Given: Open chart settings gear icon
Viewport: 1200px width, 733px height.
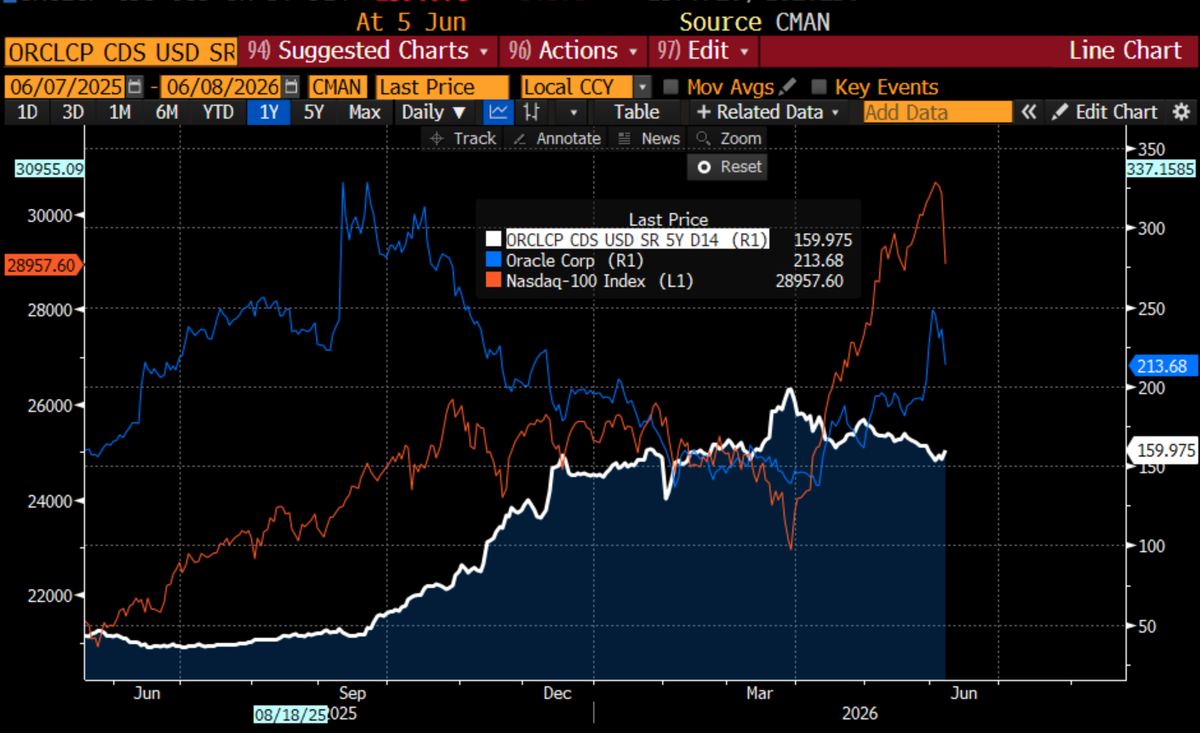Looking at the screenshot, I should coord(1181,112).
